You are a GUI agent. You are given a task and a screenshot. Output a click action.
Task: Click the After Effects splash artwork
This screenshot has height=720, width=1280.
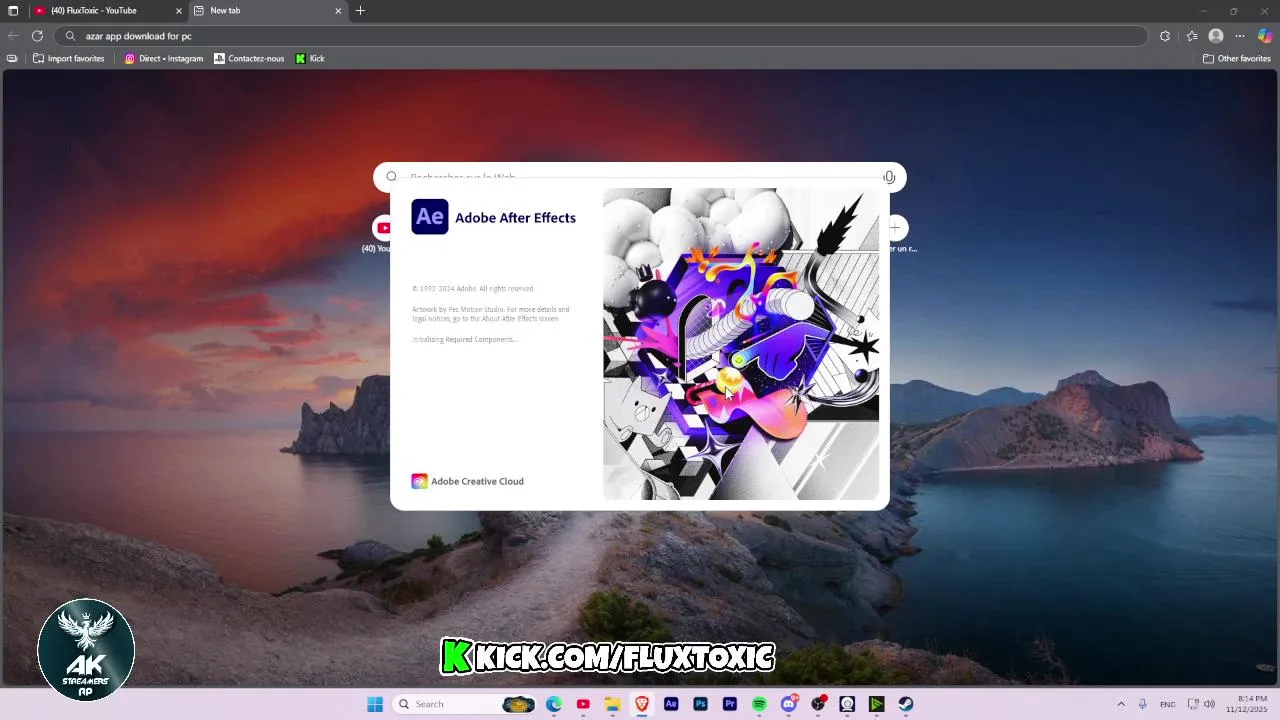(x=741, y=344)
